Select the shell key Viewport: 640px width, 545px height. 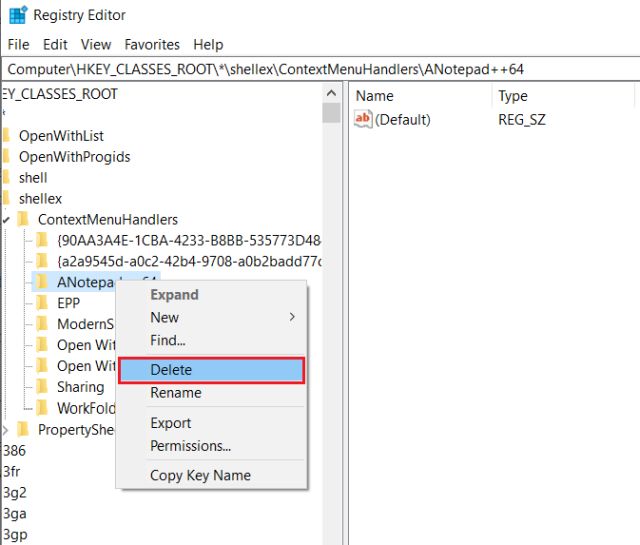coord(33,178)
